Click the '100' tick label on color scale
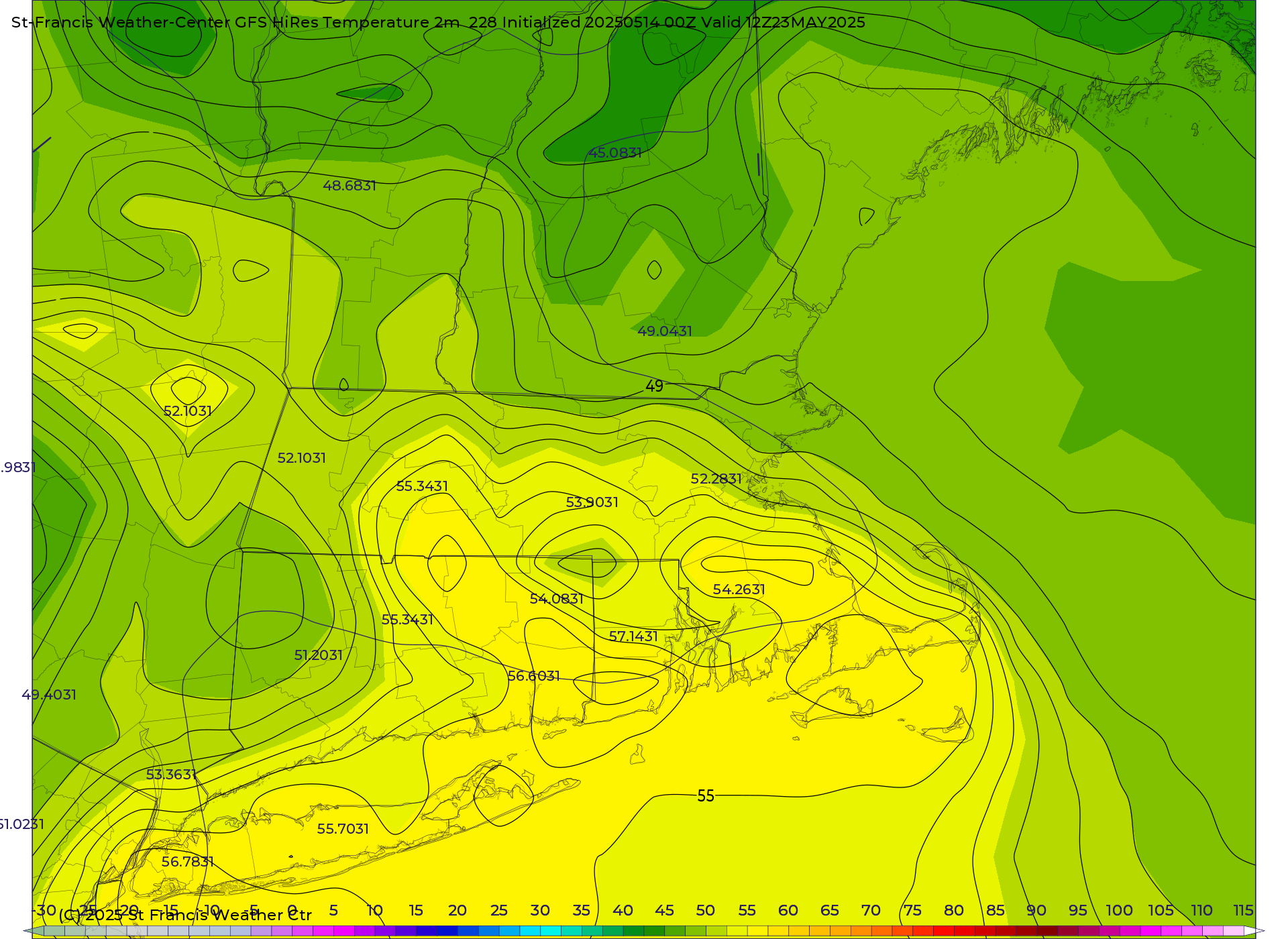 tap(1120, 911)
